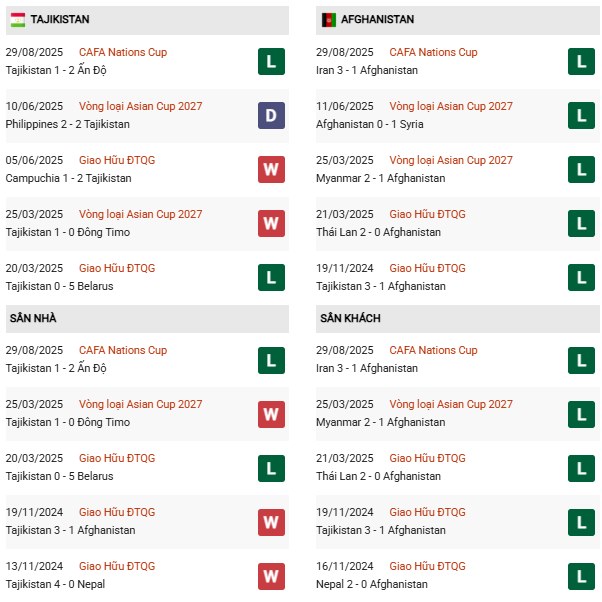
Task: Click the L badge for Nepal 2-0 Afghanistan
Action: pos(581,575)
